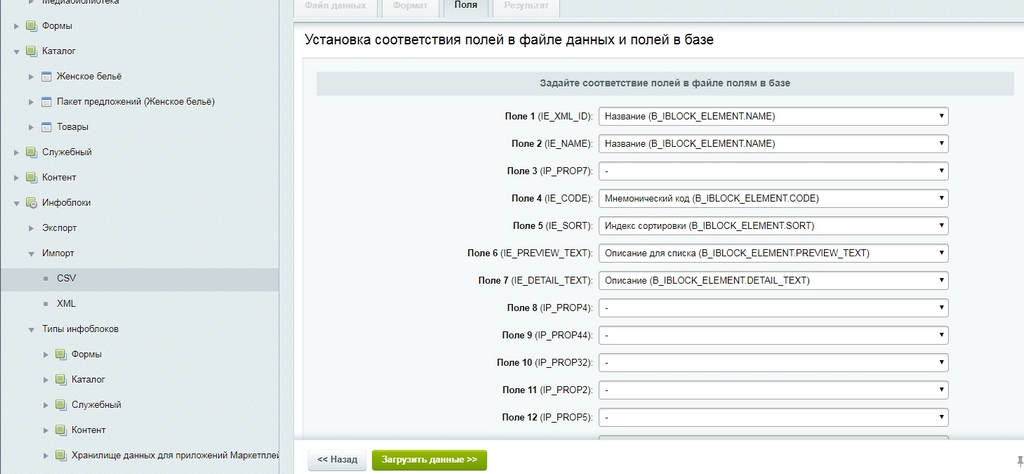The height and width of the screenshot is (474, 1024).
Task: Click the top-level Каталог section icon
Action: (31, 51)
